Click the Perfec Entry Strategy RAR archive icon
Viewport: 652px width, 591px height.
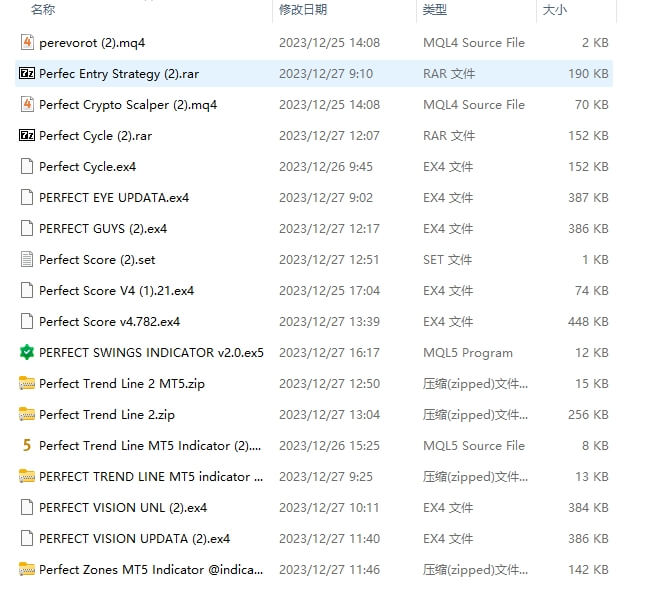[x=27, y=74]
